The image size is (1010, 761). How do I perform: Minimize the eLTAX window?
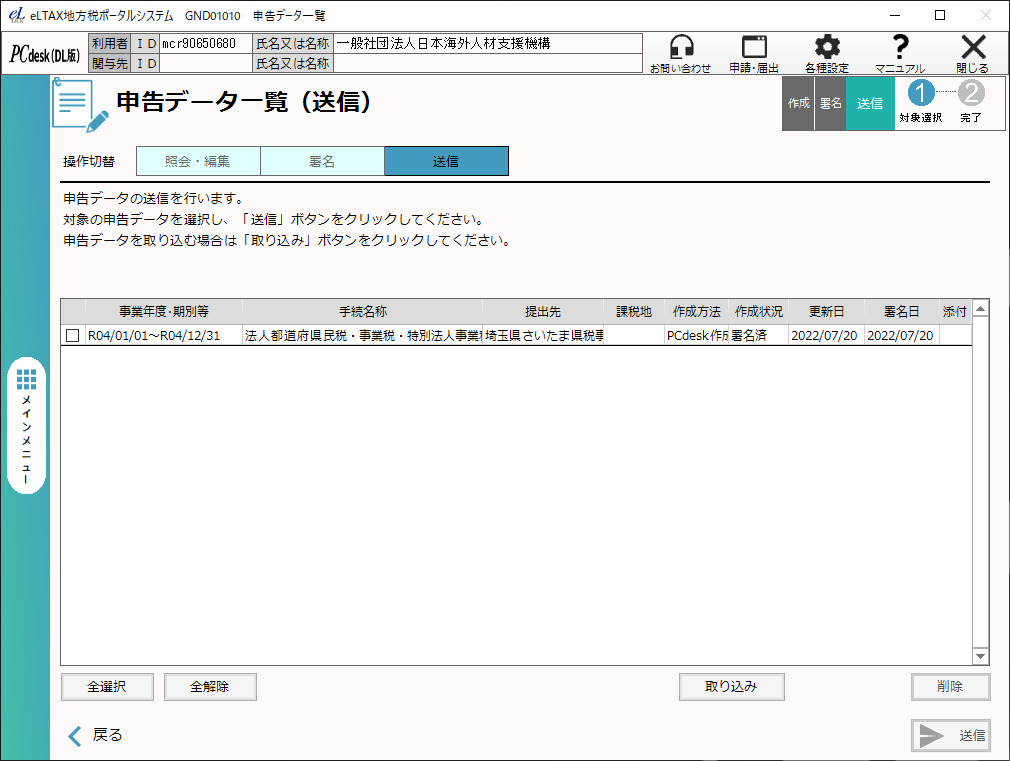[x=895, y=15]
